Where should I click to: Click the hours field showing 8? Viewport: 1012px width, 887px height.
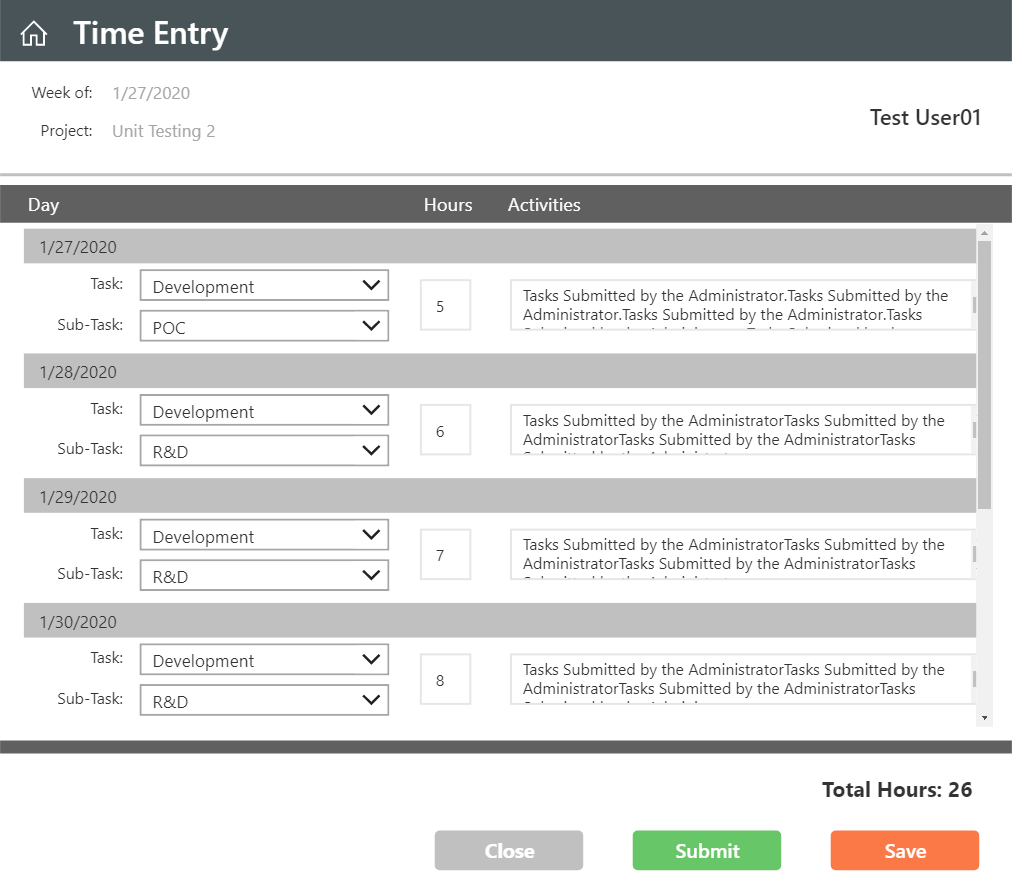click(x=445, y=681)
